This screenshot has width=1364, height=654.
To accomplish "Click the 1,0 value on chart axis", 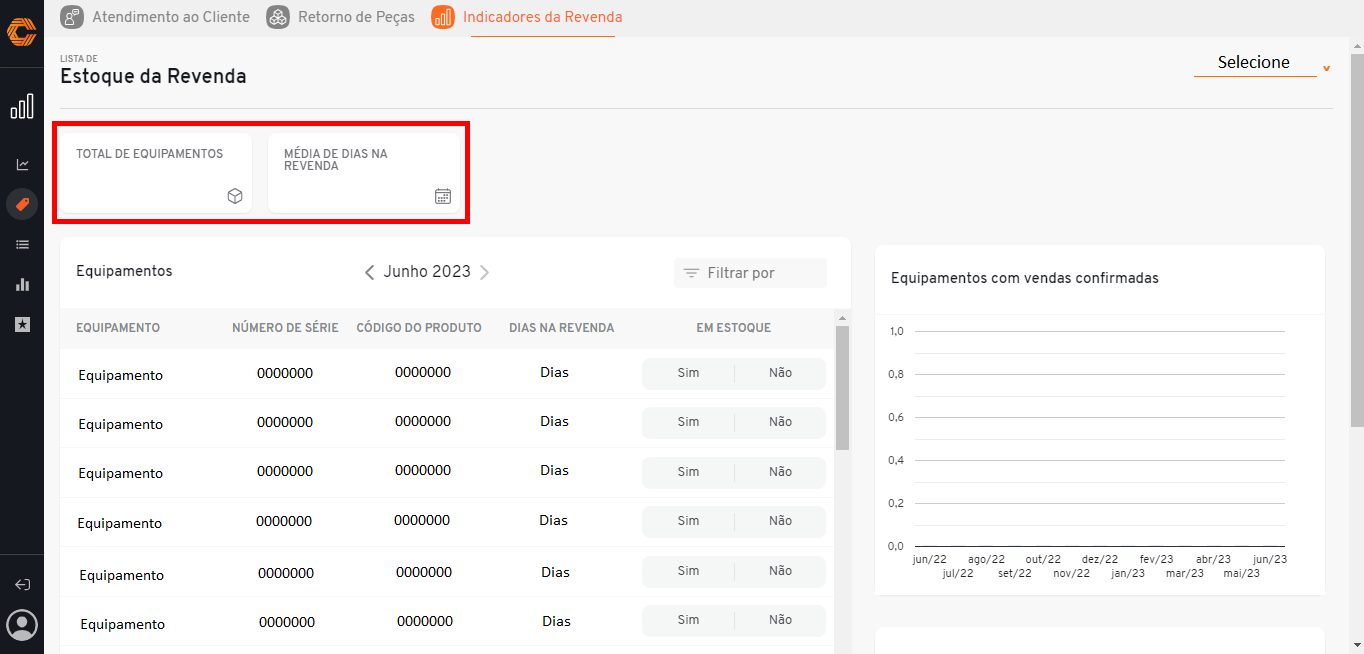I will tap(896, 331).
